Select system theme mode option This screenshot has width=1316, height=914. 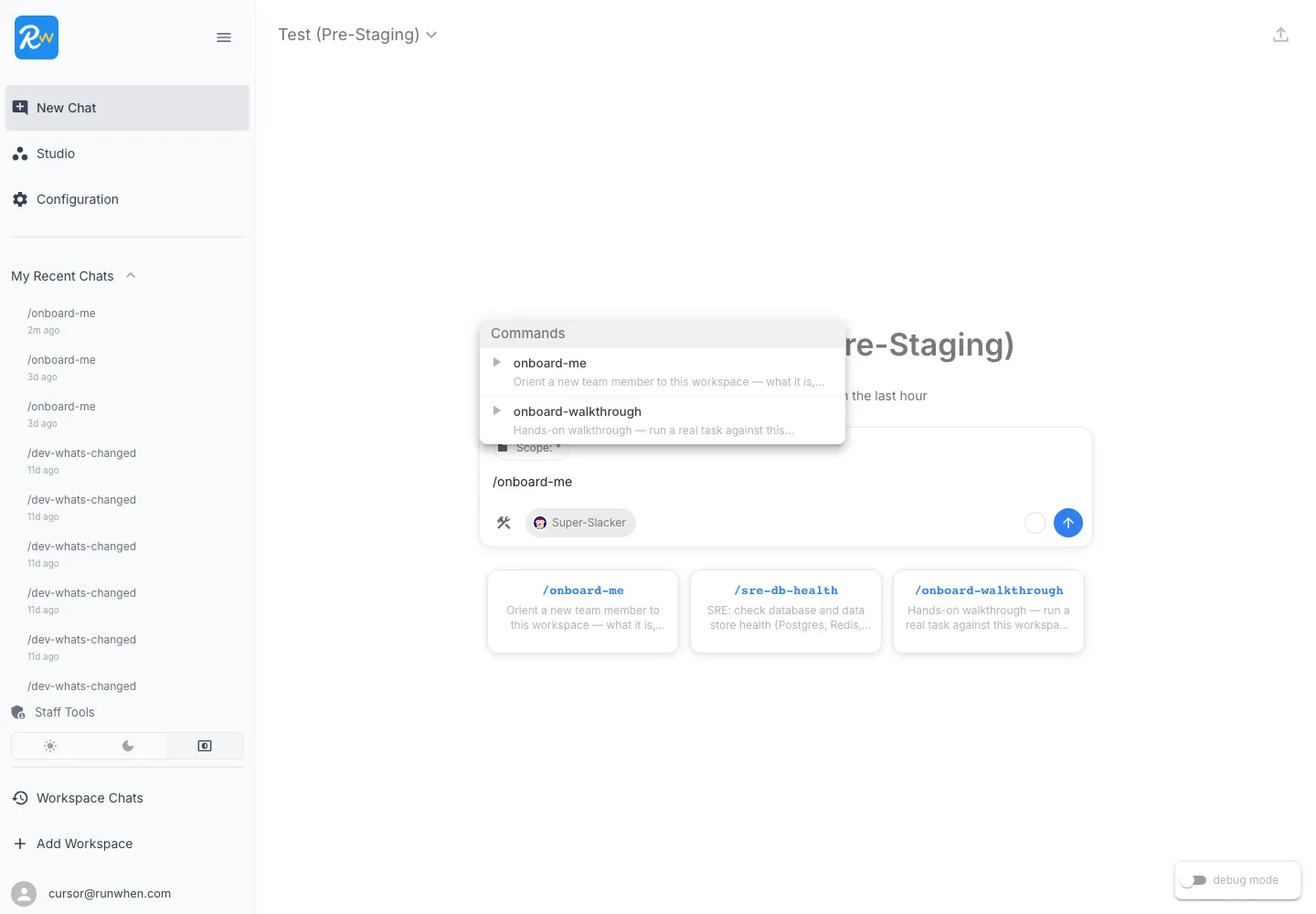click(205, 746)
